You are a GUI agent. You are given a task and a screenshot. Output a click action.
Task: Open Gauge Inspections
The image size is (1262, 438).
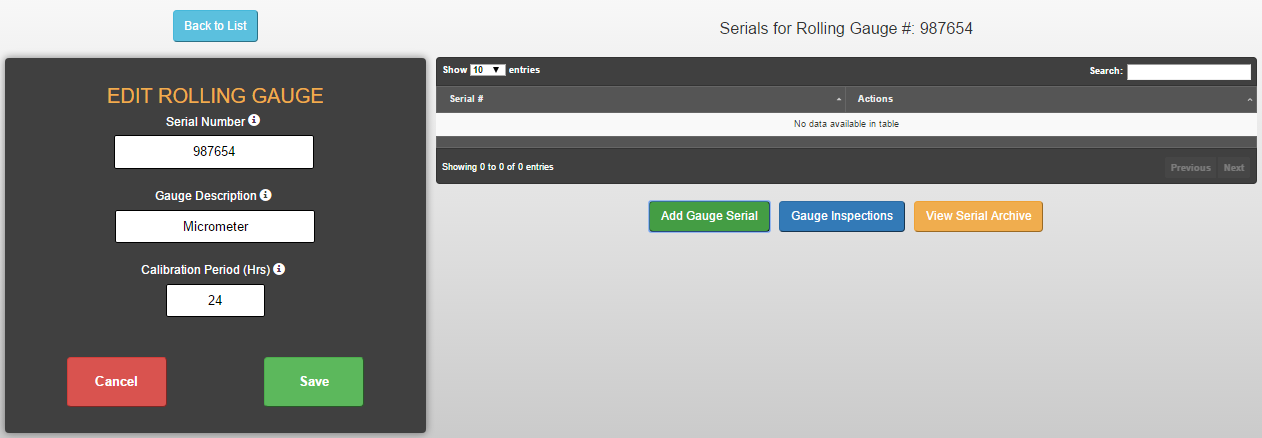(x=842, y=216)
